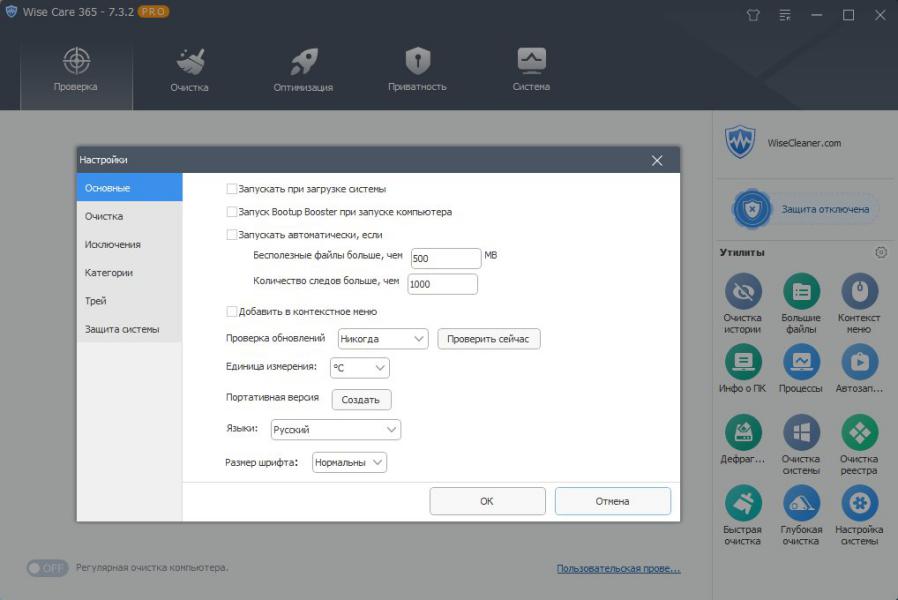The image size is (898, 600).
Task: Click the Инфо о ПК icon
Action: tap(742, 361)
